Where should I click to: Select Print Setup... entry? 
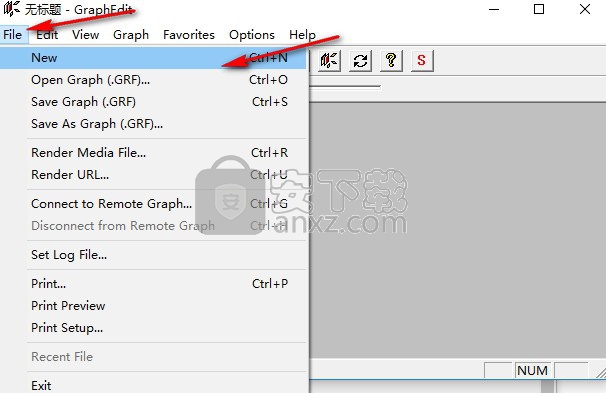pos(153,328)
